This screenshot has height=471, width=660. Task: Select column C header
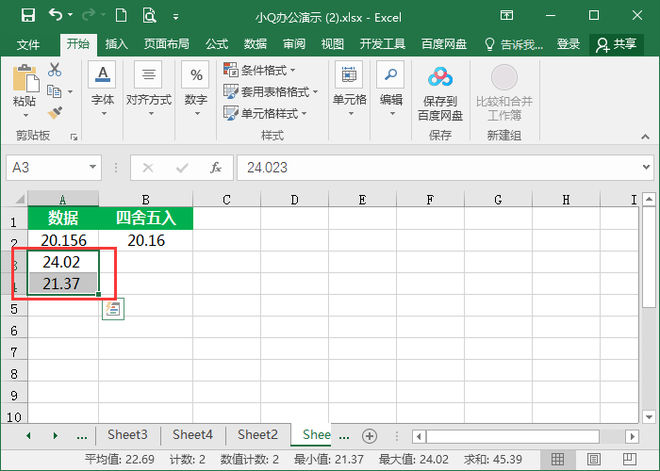coord(226,200)
